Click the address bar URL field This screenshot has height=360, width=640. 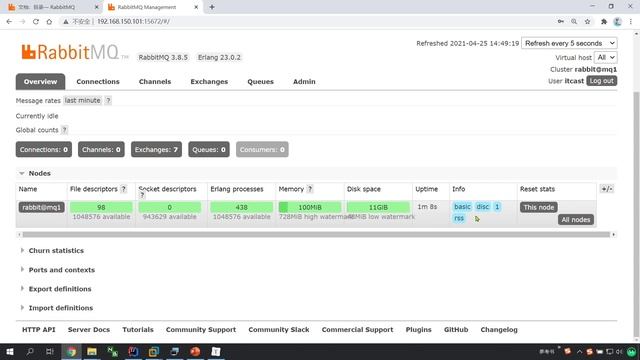tap(306, 22)
